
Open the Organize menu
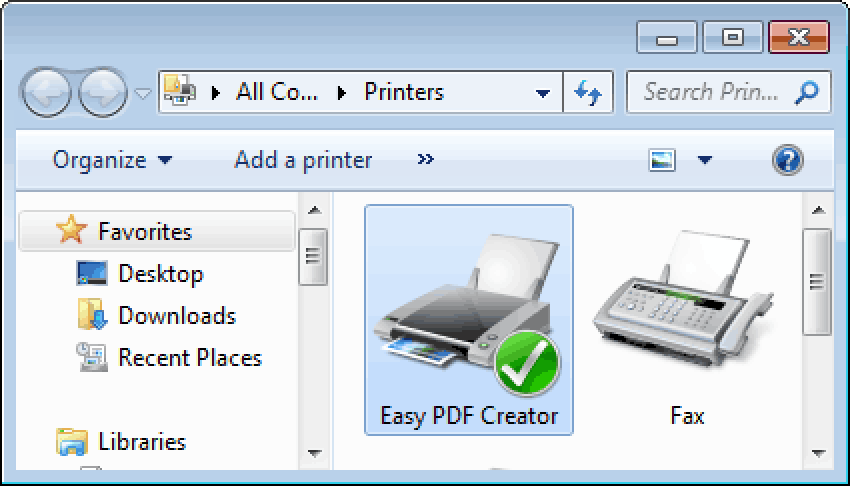pos(112,160)
